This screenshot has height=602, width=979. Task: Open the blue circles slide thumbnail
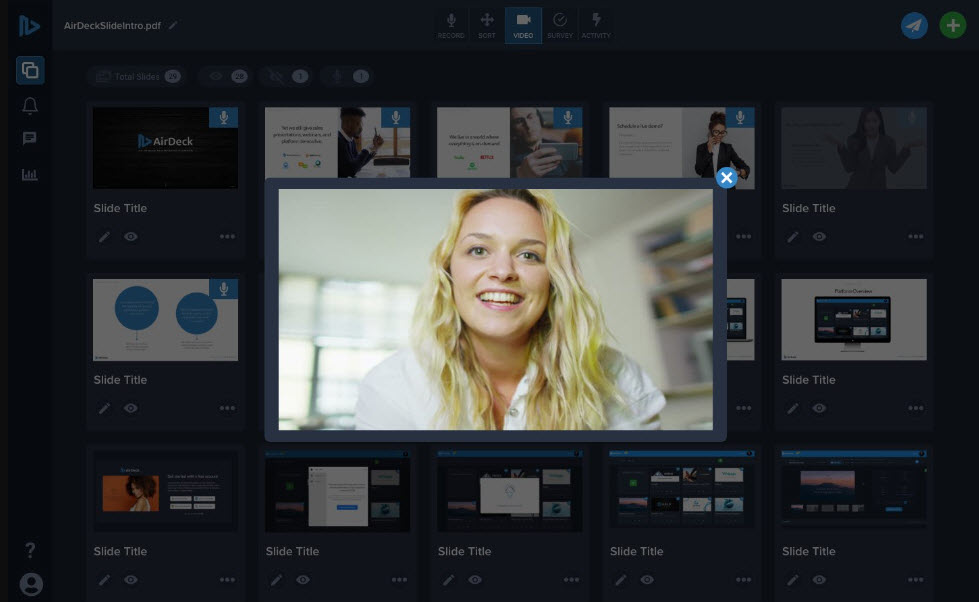click(165, 319)
